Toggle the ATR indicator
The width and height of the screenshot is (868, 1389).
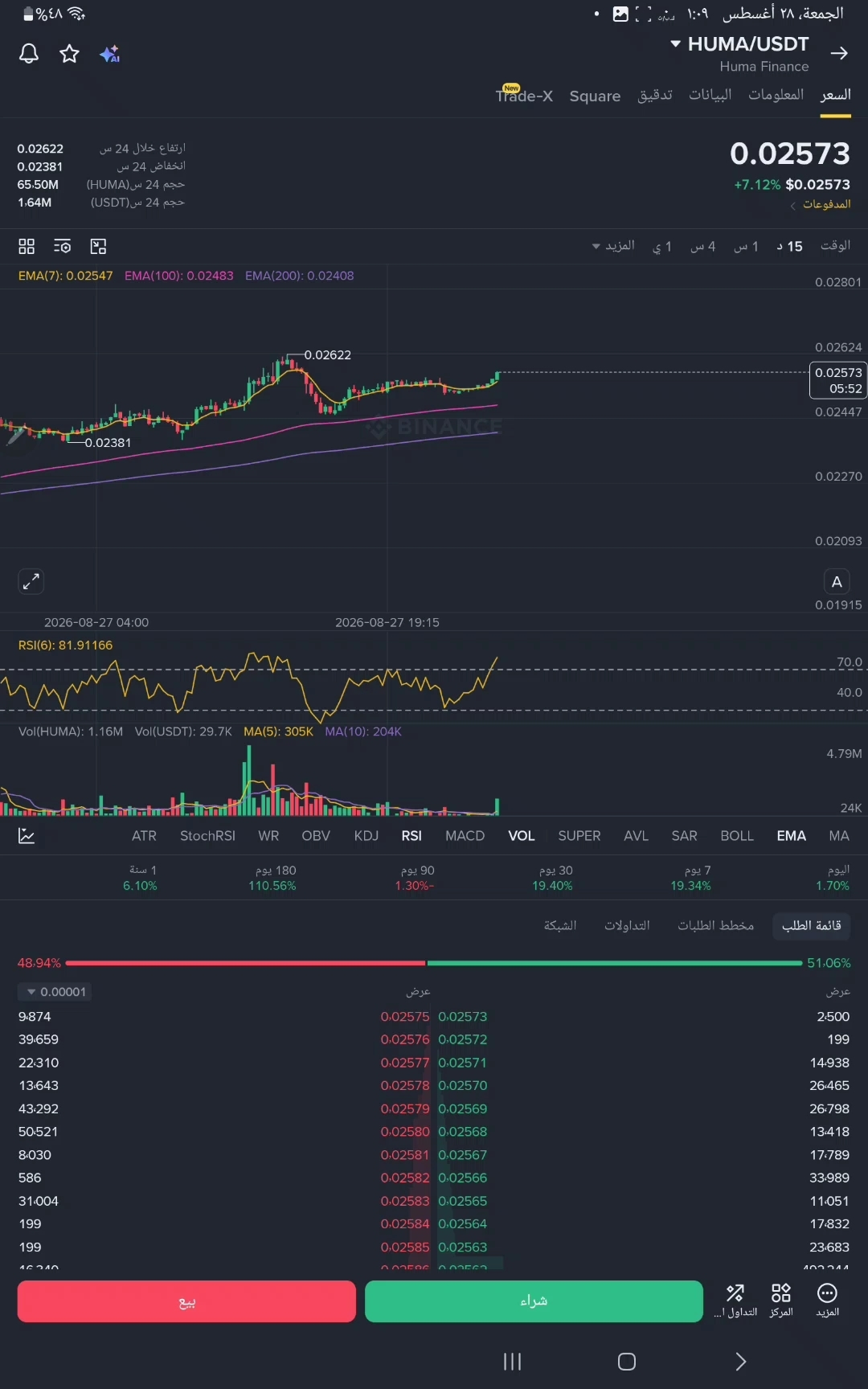[x=144, y=836]
